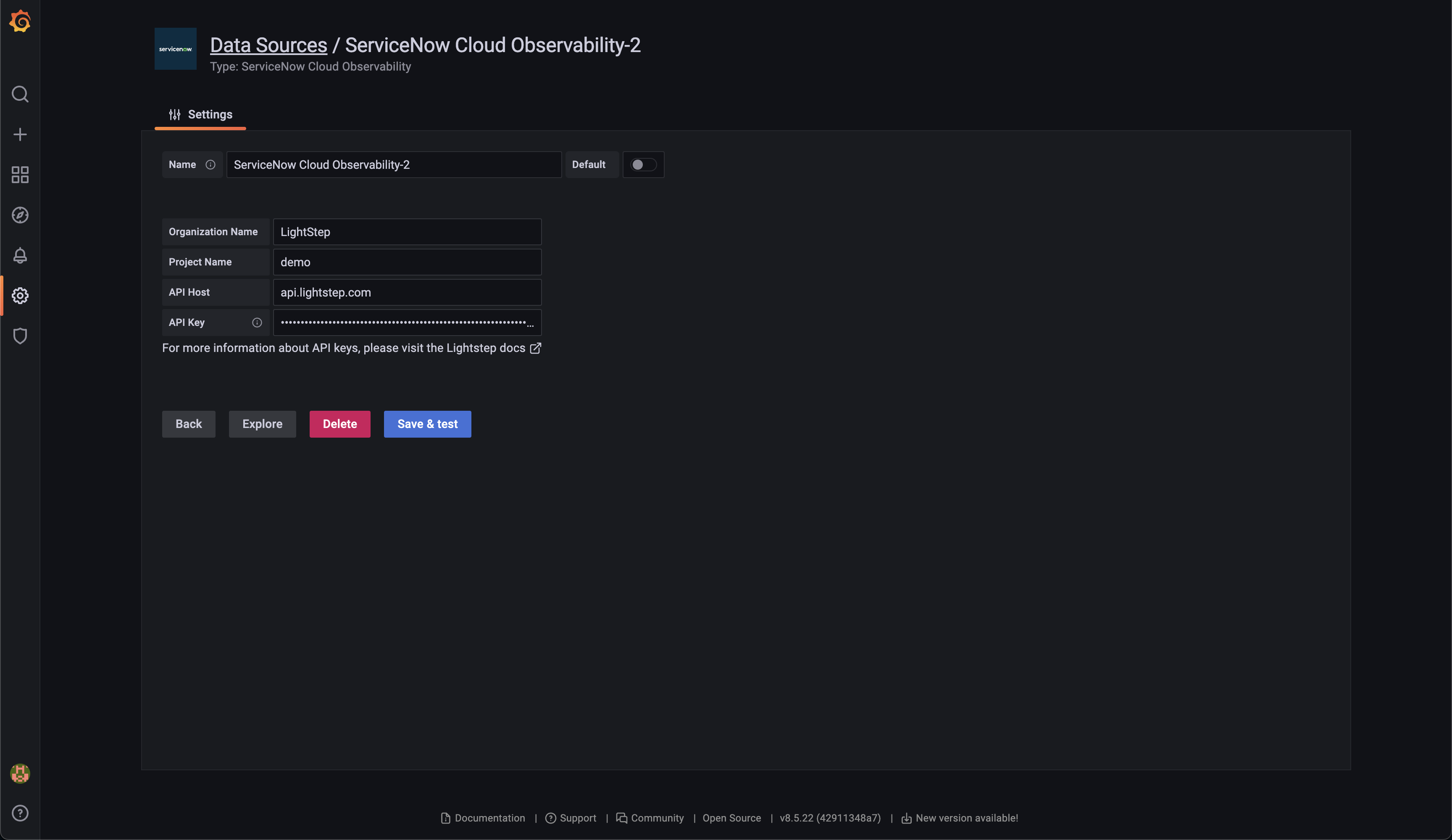Enable the Default data source toggle
The image size is (1452, 840).
pos(644,165)
